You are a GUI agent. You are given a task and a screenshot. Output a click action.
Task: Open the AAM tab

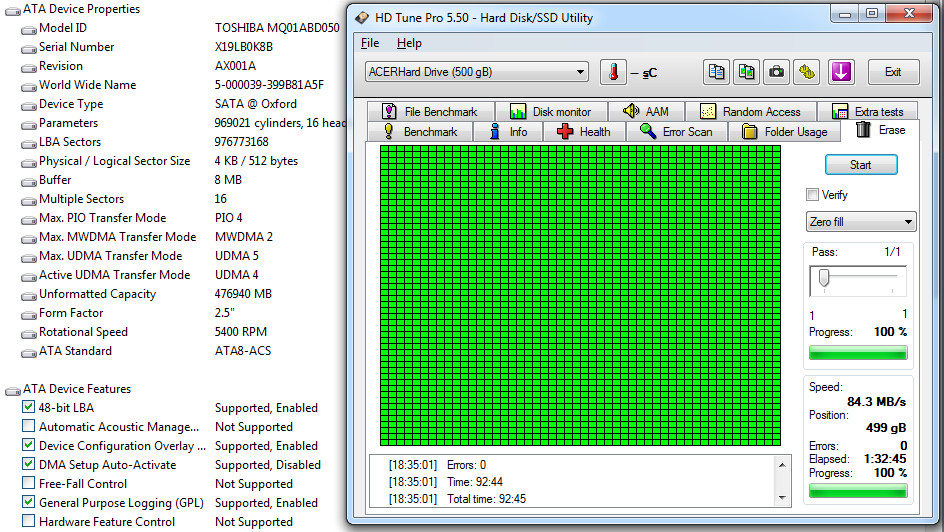coord(646,111)
